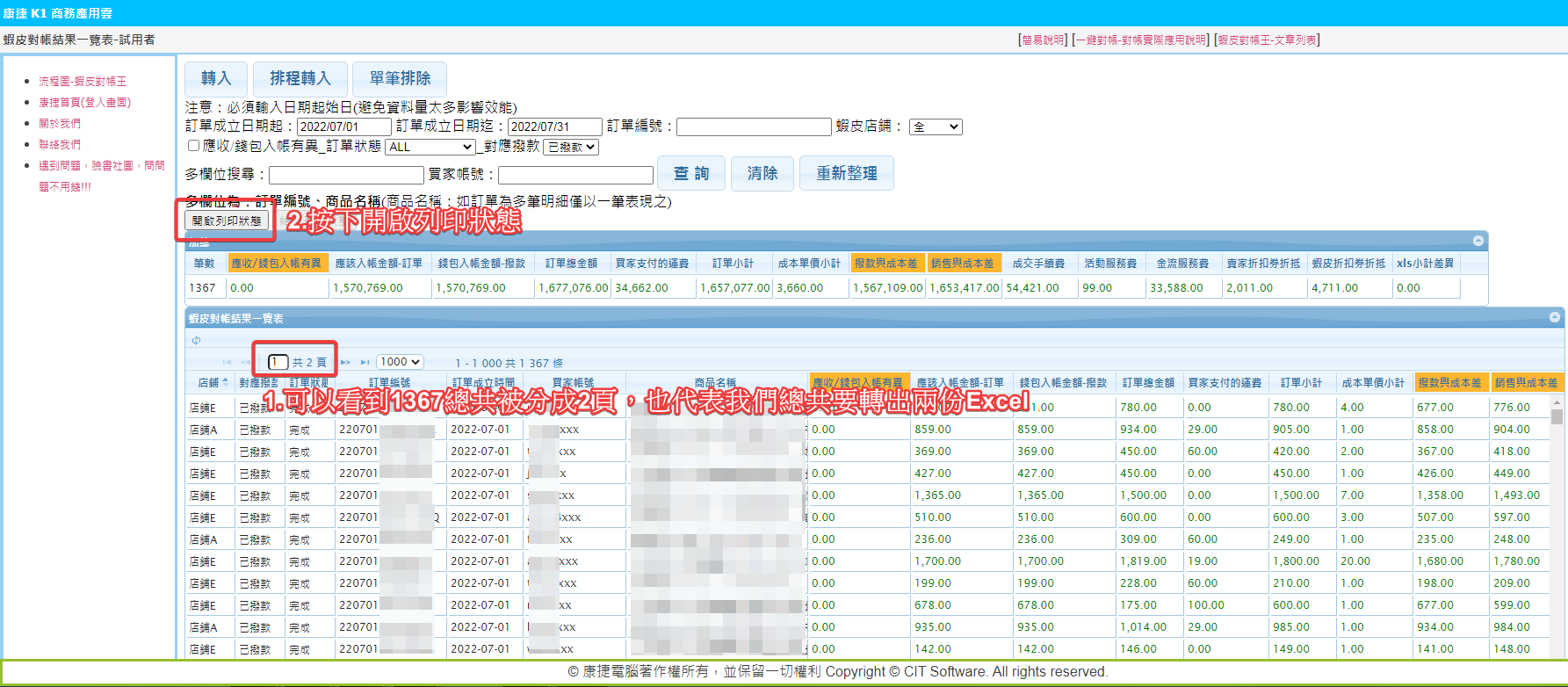The image size is (1568, 687).
Task: Go to the previous results page
Action: tap(246, 362)
